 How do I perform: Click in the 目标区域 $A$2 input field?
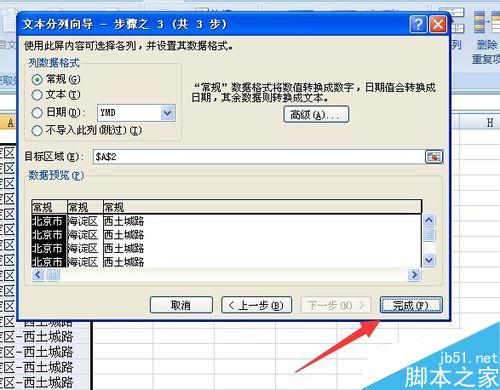(x=259, y=157)
